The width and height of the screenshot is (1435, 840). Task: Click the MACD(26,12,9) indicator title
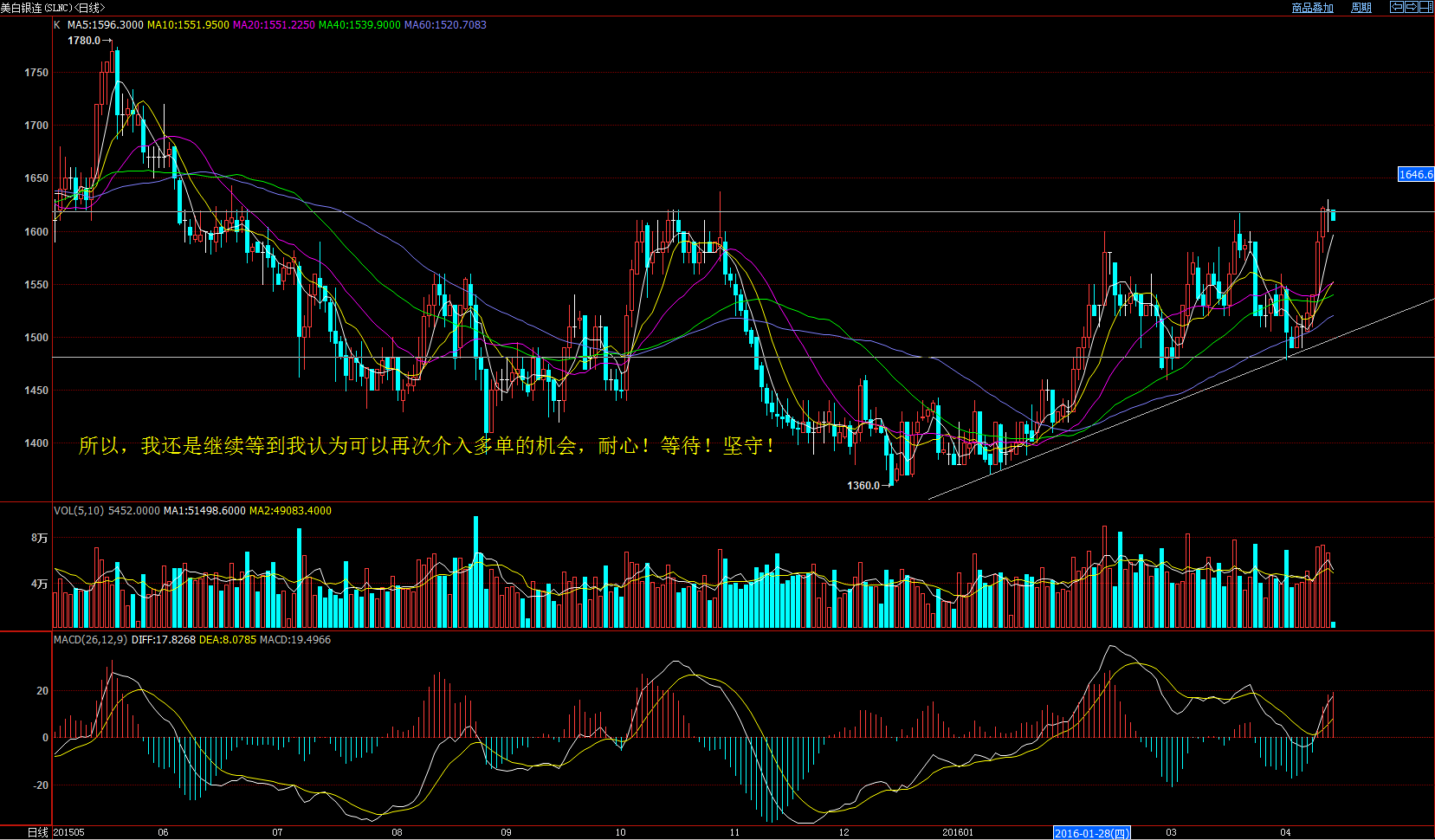click(x=90, y=640)
